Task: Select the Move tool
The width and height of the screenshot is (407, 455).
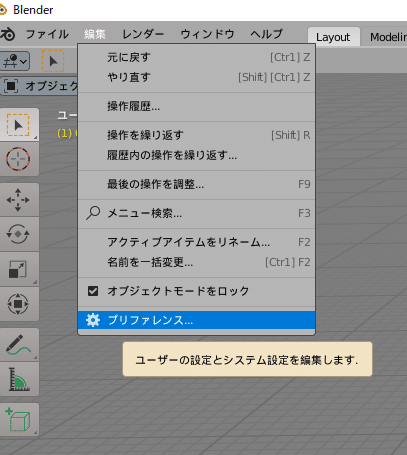Action: [19, 200]
